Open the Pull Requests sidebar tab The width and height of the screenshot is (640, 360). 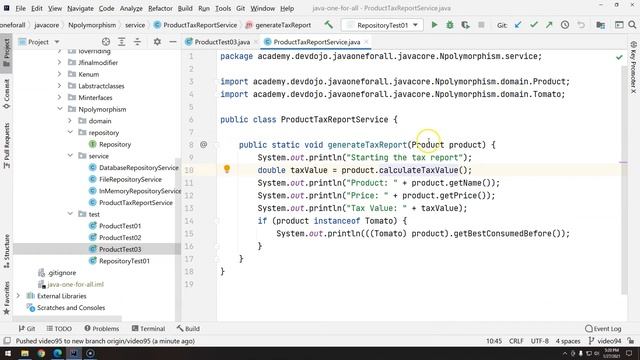pos(7,146)
